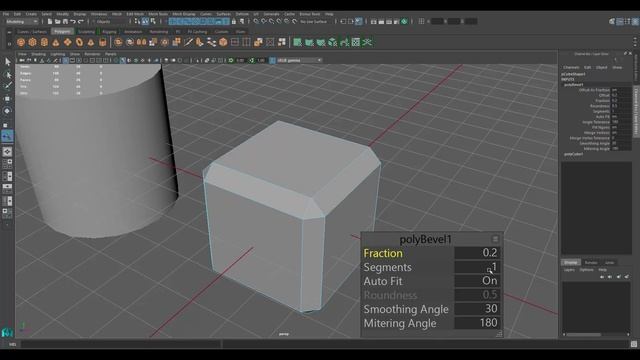Screen dimensions: 640x360
Task: Open the File menu
Action: (x=6, y=14)
